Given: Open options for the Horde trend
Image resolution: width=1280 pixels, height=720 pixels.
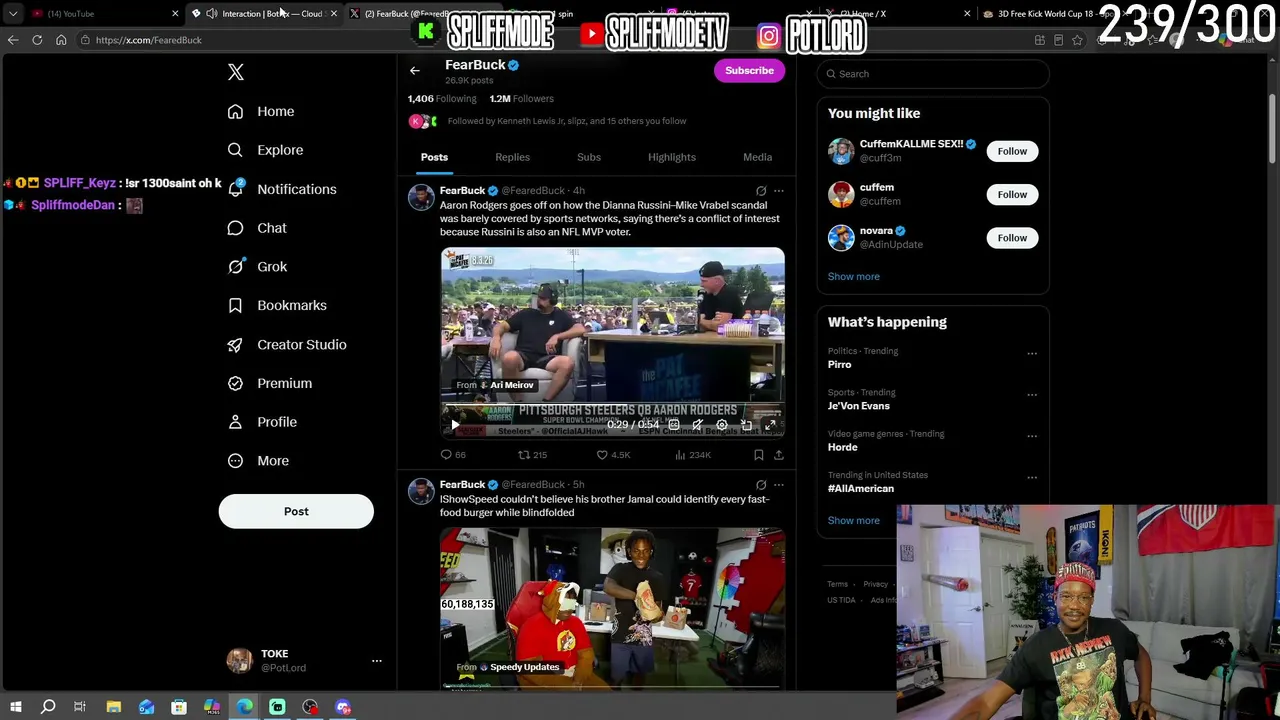Looking at the screenshot, I should click(1032, 436).
